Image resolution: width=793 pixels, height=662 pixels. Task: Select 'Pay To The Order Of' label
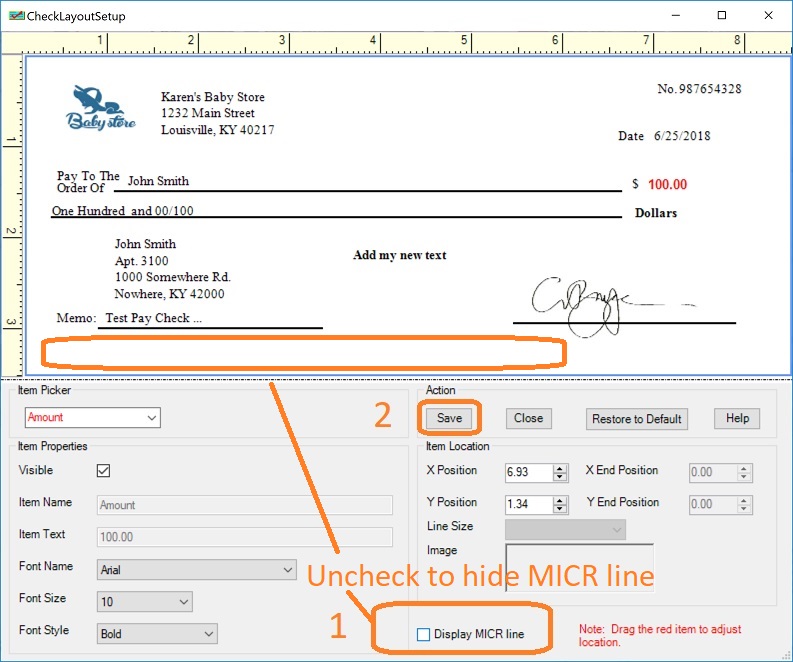87,182
